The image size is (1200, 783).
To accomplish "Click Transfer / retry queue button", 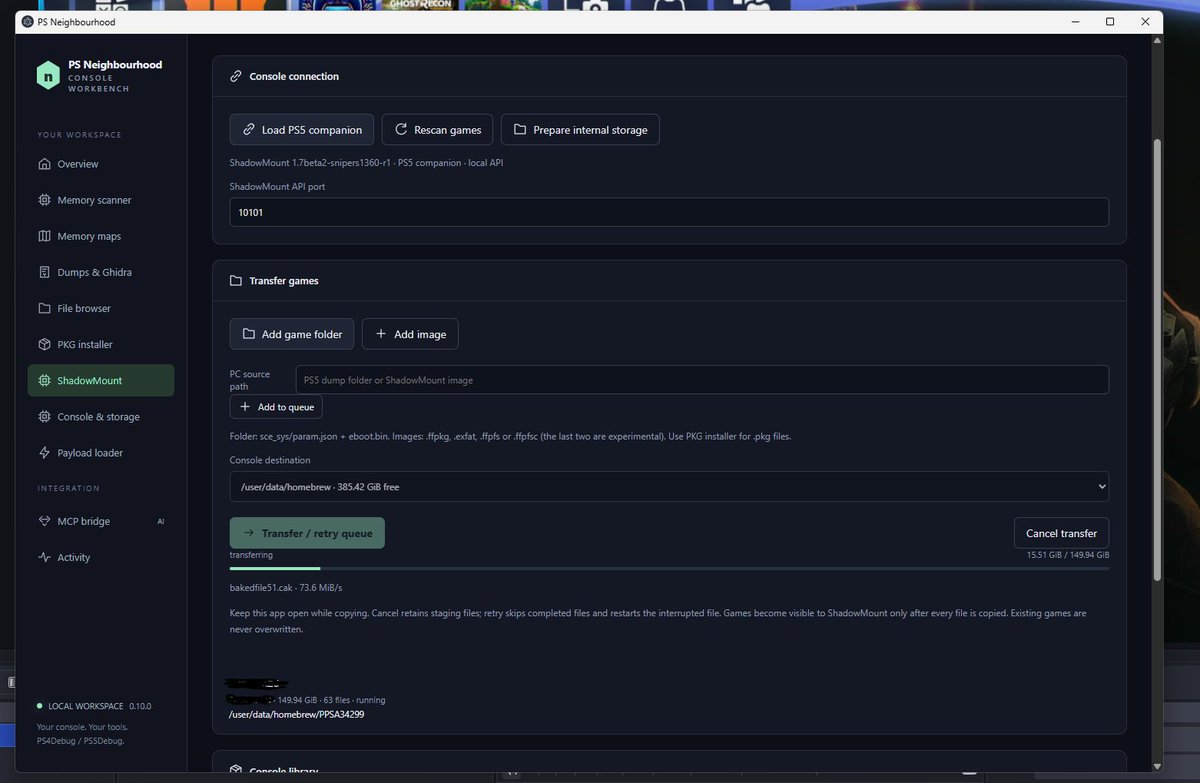I will click(307, 533).
